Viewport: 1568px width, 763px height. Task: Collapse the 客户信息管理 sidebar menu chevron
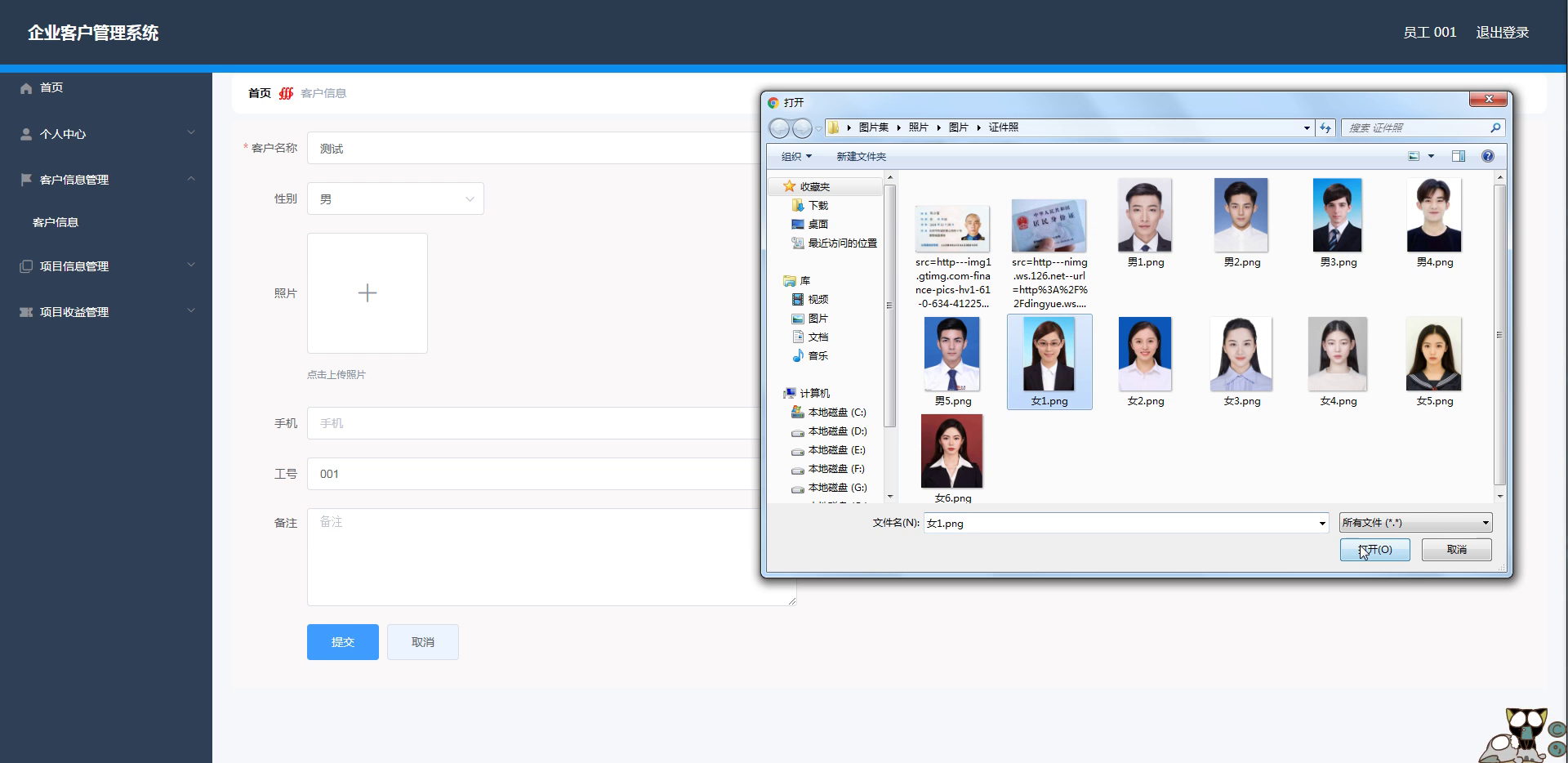coord(191,178)
